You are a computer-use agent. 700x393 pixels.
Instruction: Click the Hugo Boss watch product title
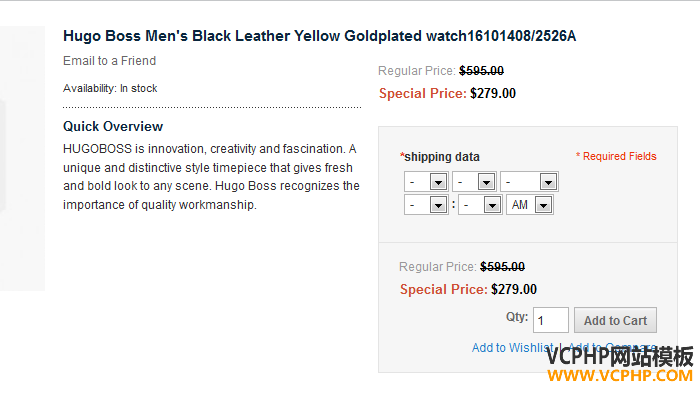319,36
